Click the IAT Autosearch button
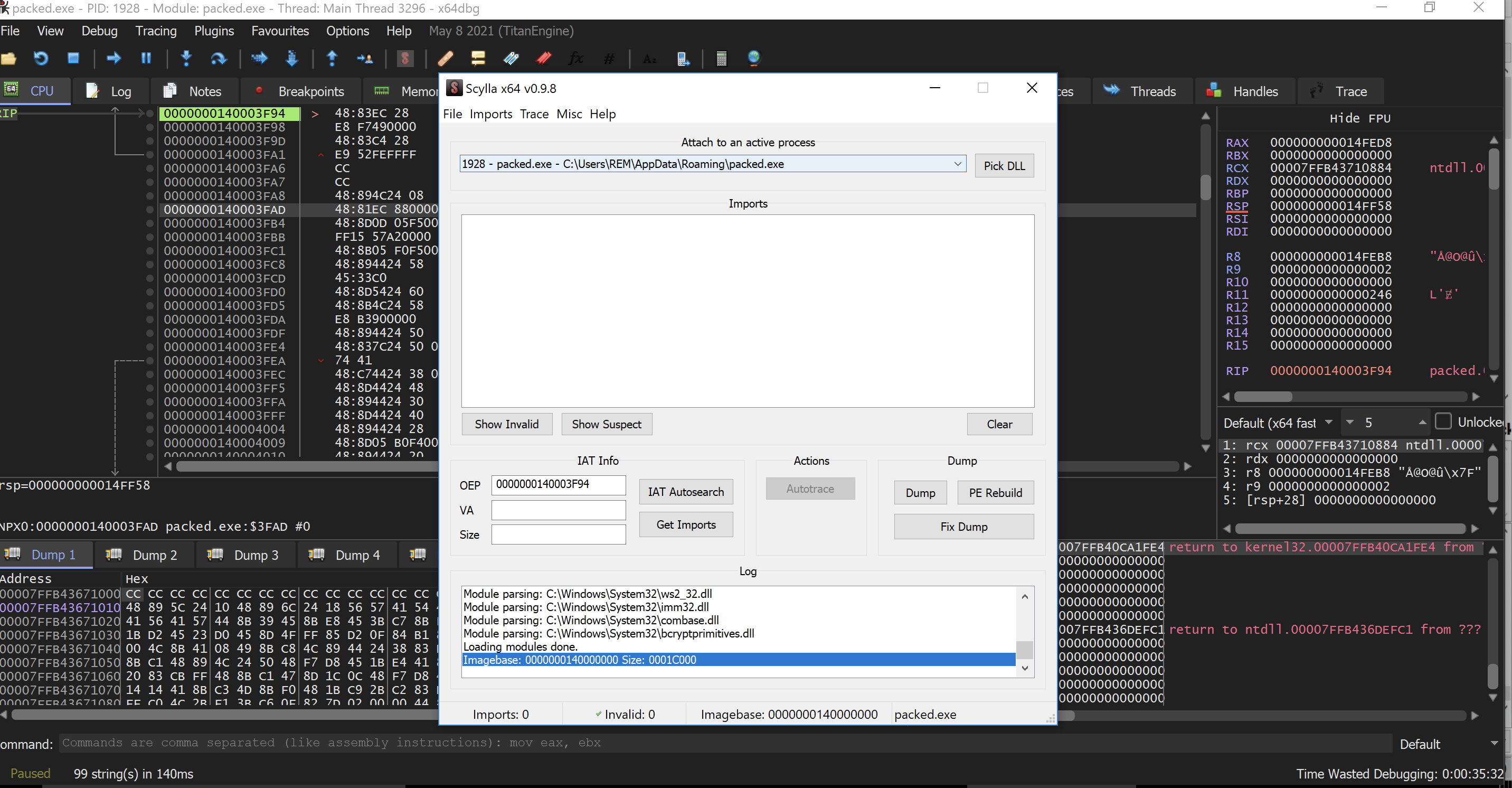Screen dimensions: 1512x788 686,492
